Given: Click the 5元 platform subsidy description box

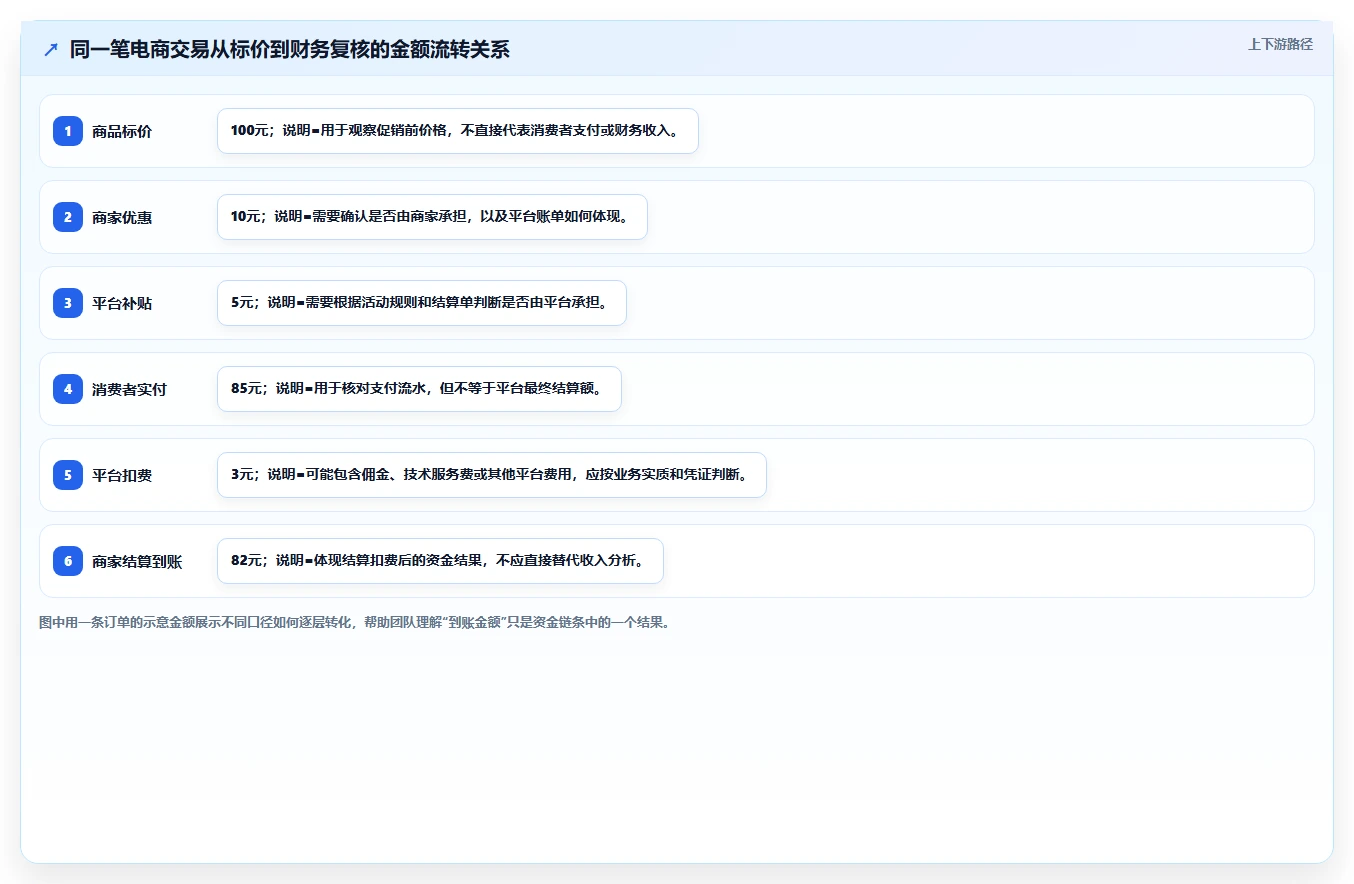Looking at the screenshot, I should [x=422, y=303].
